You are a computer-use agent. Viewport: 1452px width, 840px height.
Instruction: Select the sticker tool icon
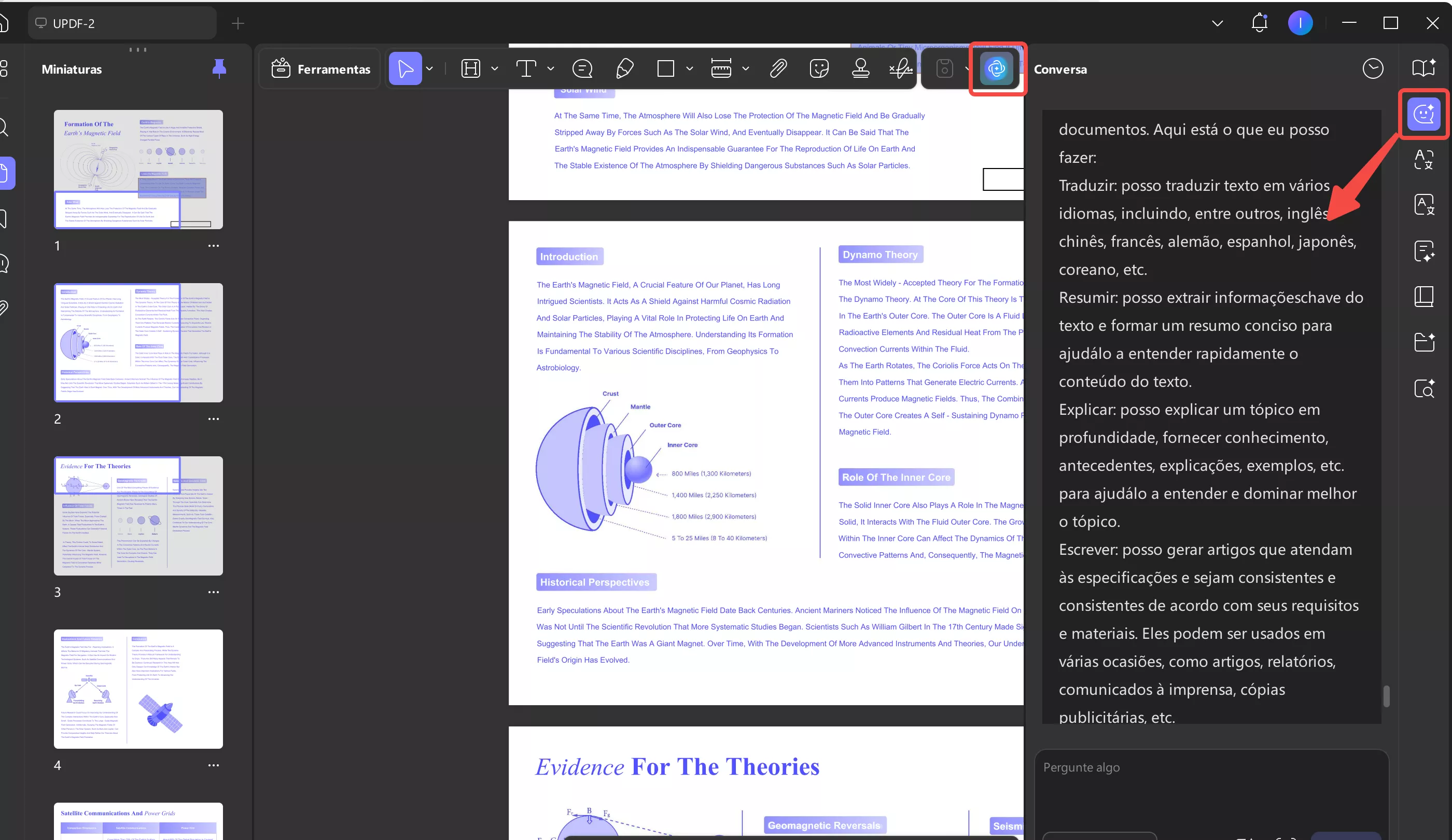click(819, 69)
